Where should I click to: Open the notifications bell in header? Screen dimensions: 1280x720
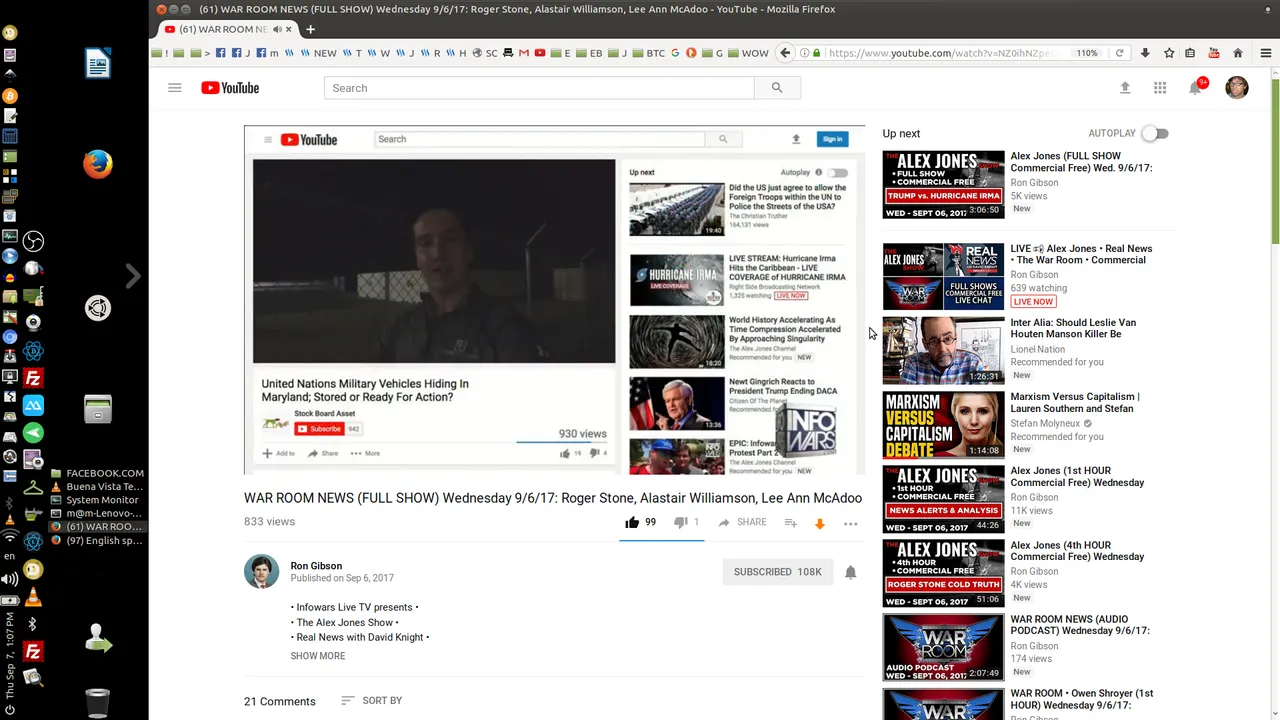[1196, 88]
